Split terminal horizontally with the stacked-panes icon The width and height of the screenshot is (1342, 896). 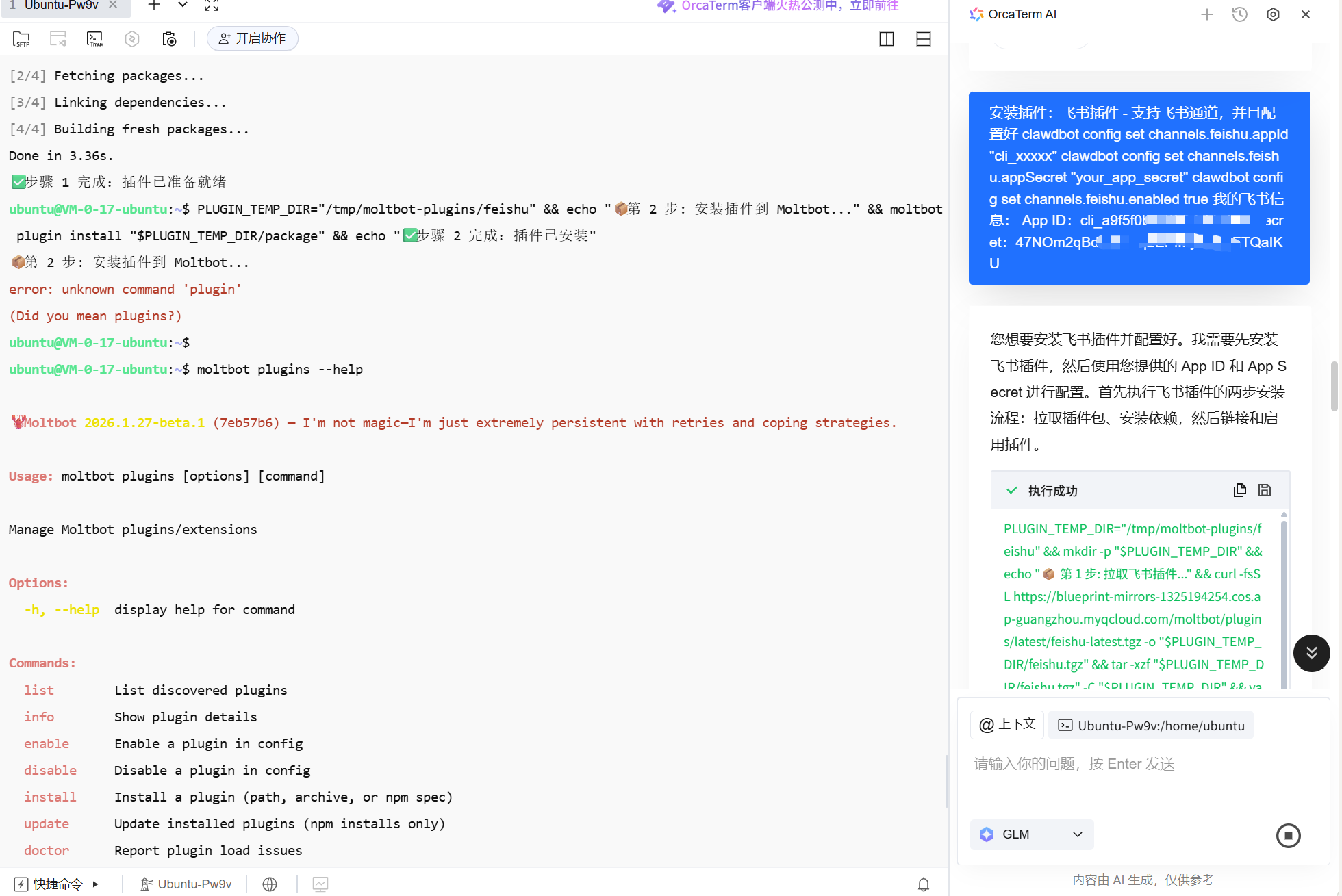(x=924, y=39)
